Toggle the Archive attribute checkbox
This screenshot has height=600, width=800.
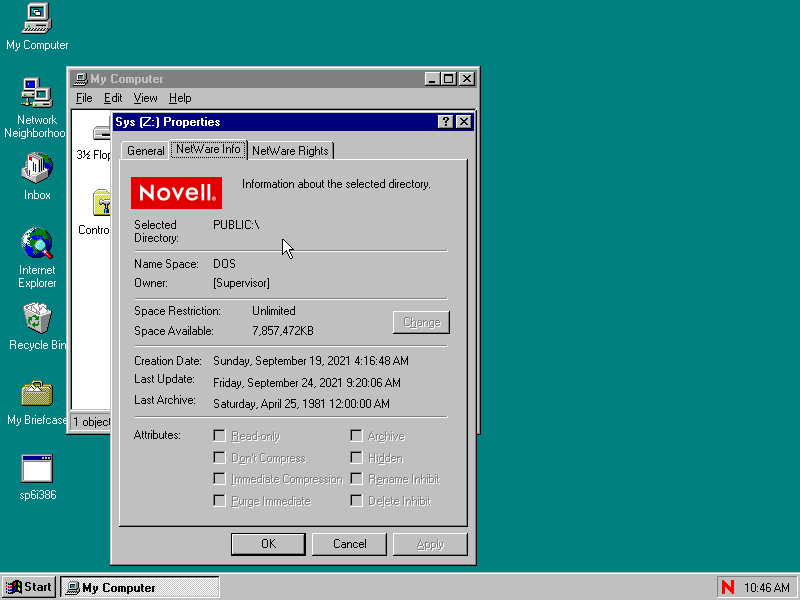[x=356, y=436]
